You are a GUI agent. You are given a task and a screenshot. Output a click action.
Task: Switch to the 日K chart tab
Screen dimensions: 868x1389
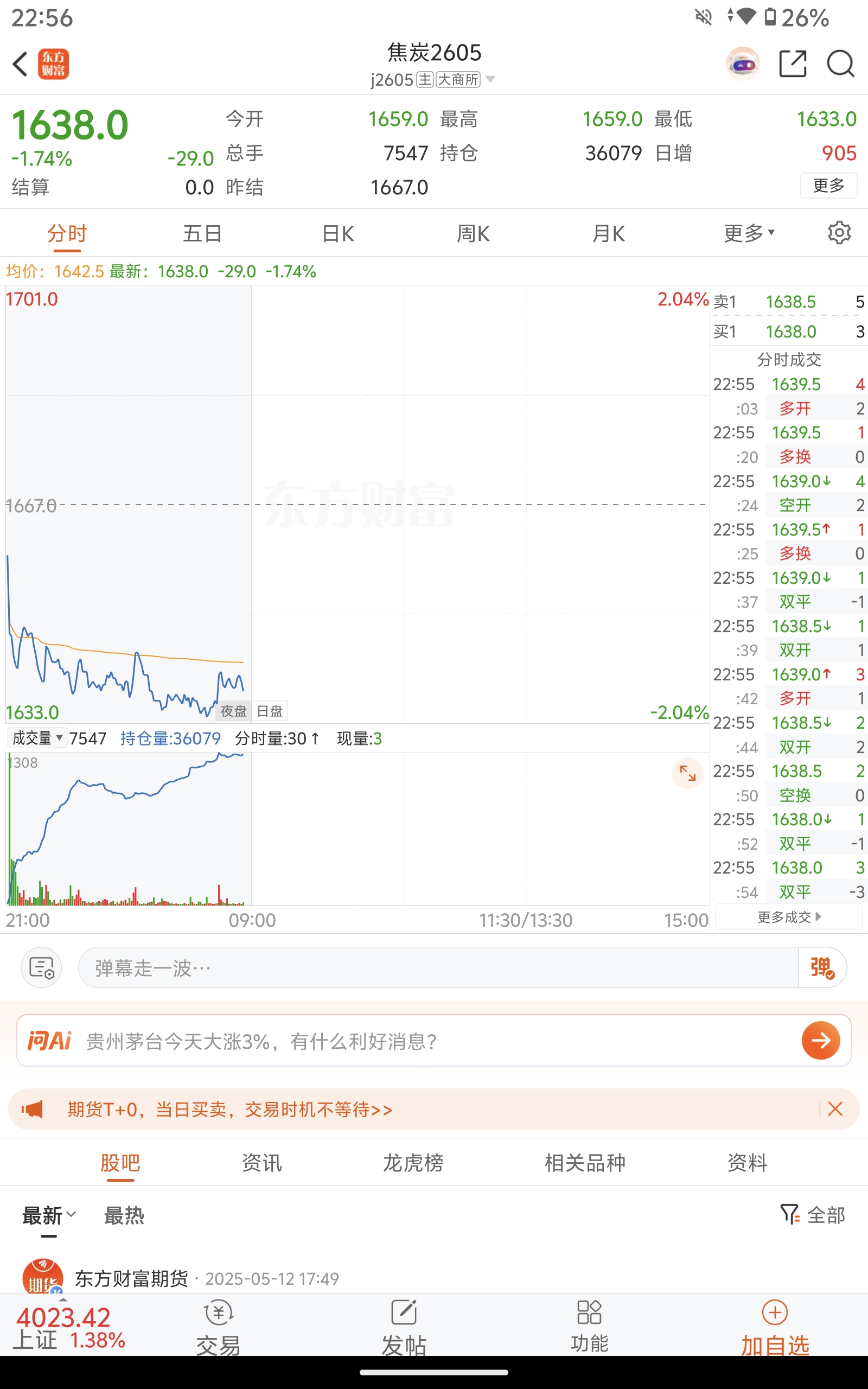338,233
